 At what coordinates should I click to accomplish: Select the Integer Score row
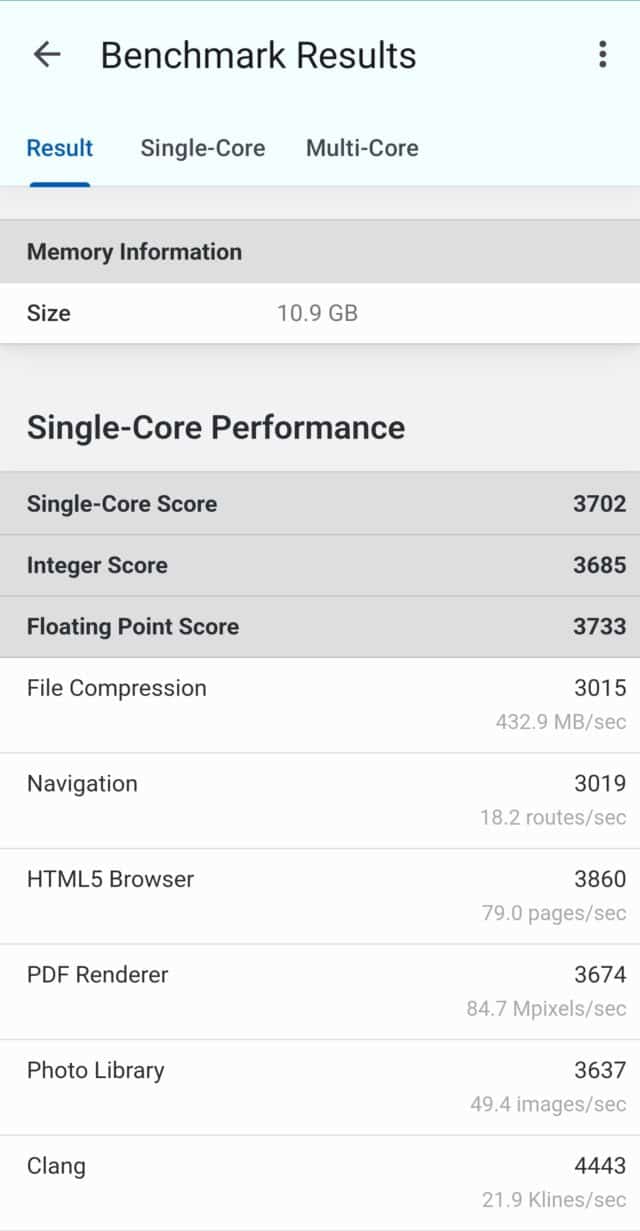coord(320,565)
